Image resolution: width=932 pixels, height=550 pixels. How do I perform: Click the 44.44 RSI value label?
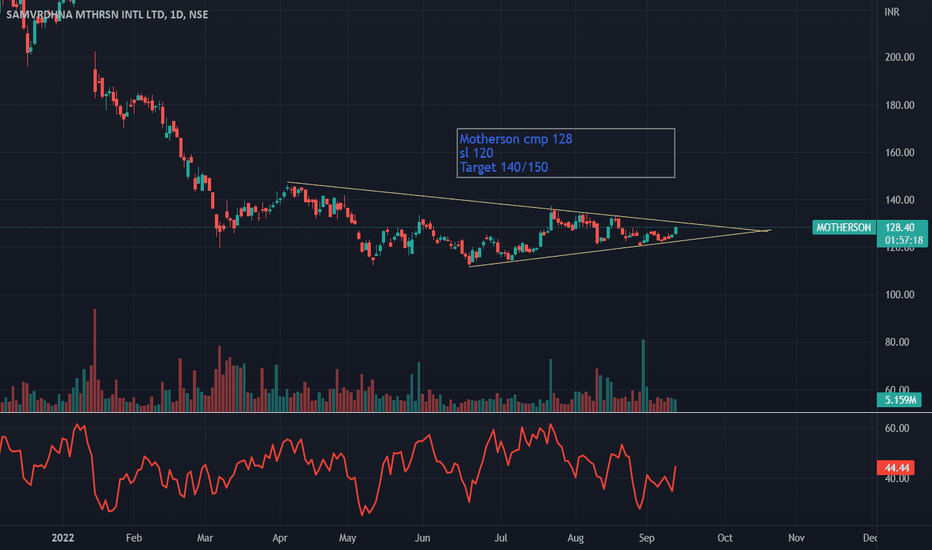pyautogui.click(x=896, y=467)
